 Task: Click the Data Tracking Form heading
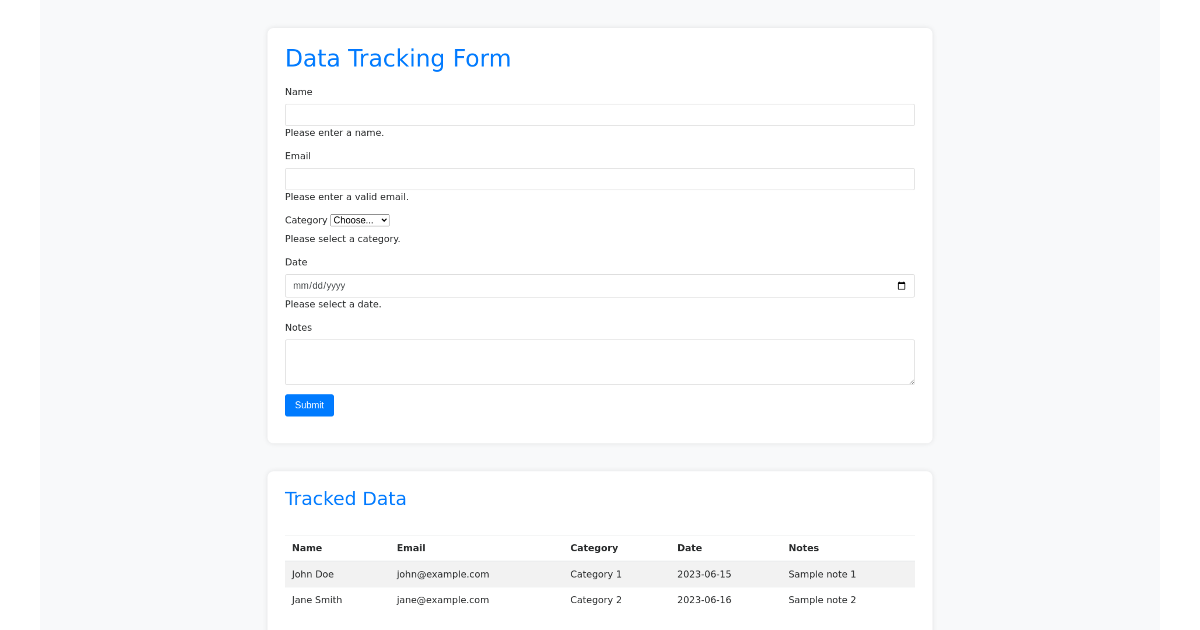[x=398, y=58]
